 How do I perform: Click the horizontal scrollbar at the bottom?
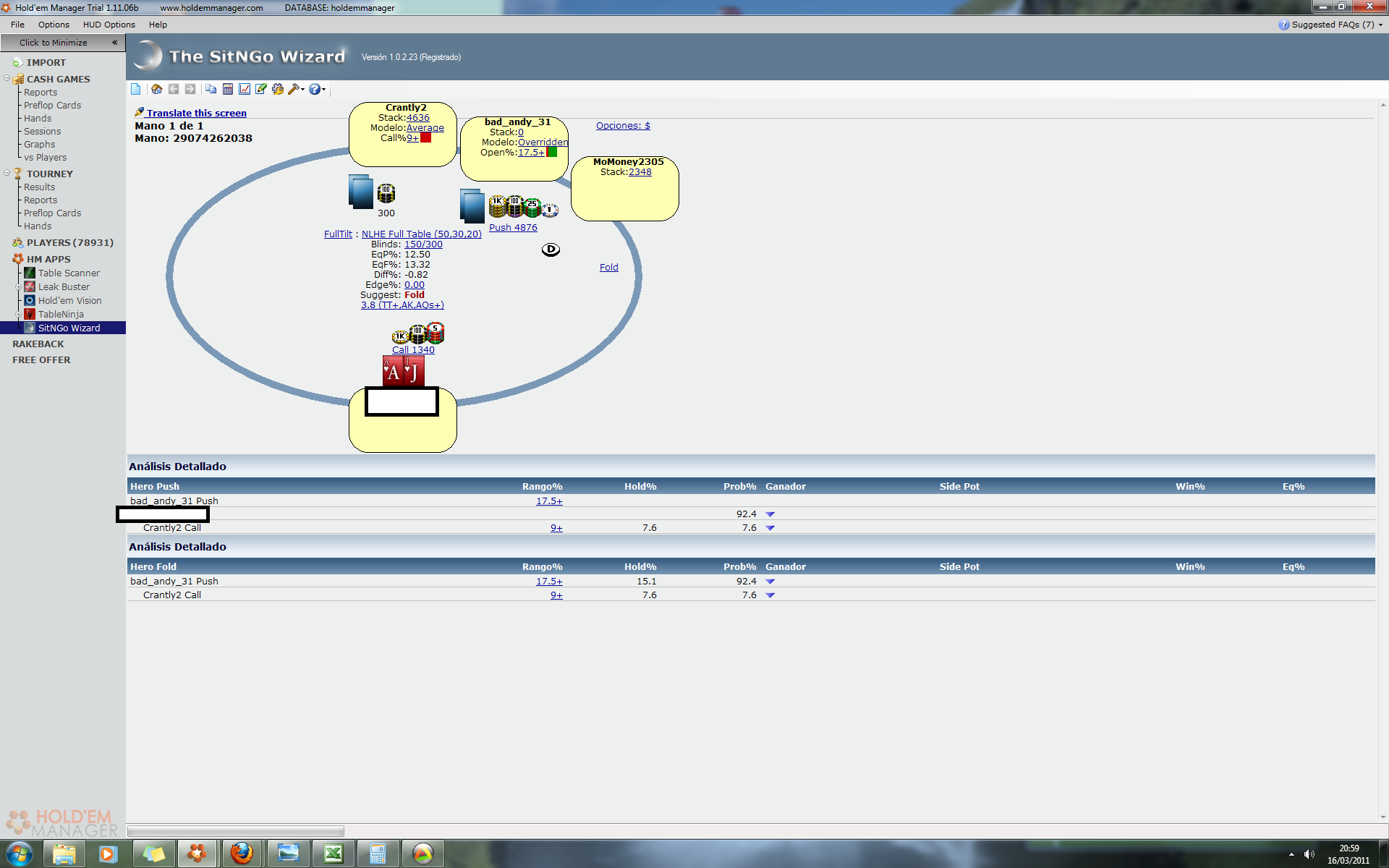(236, 831)
